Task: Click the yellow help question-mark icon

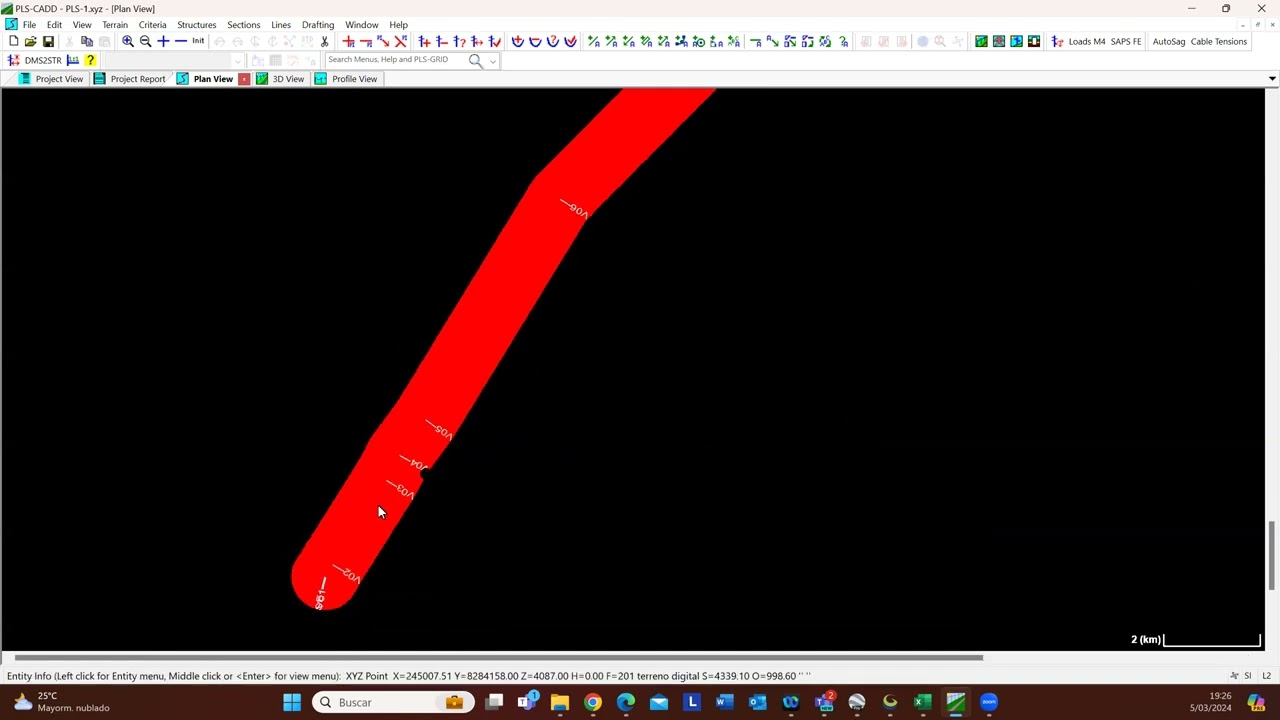Action: [90, 60]
